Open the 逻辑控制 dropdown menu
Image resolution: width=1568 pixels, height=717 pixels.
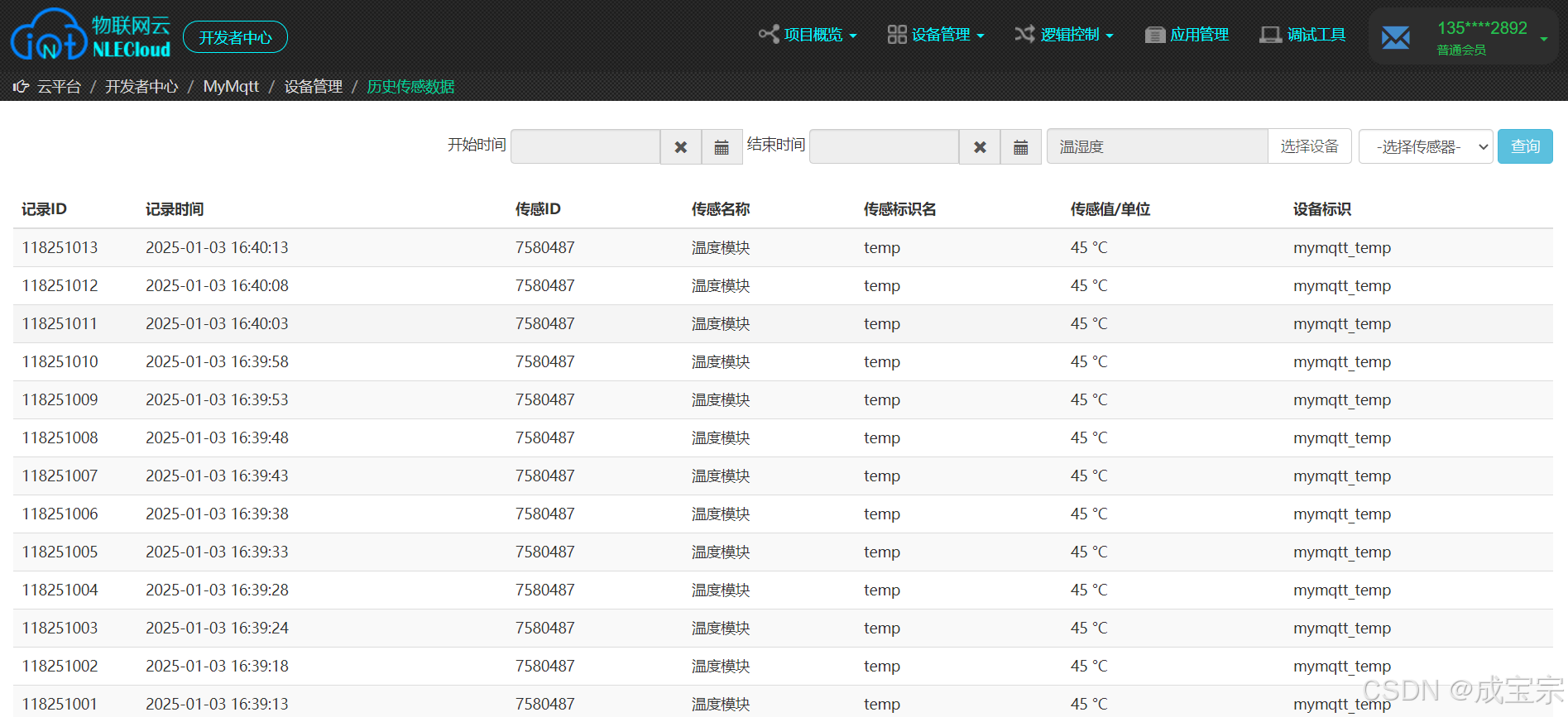click(x=1064, y=35)
